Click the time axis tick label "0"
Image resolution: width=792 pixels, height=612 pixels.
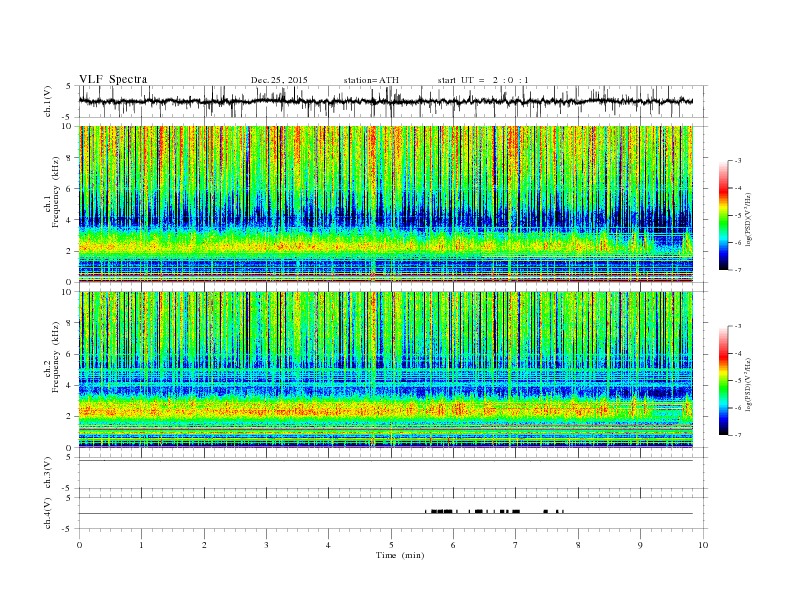79,545
